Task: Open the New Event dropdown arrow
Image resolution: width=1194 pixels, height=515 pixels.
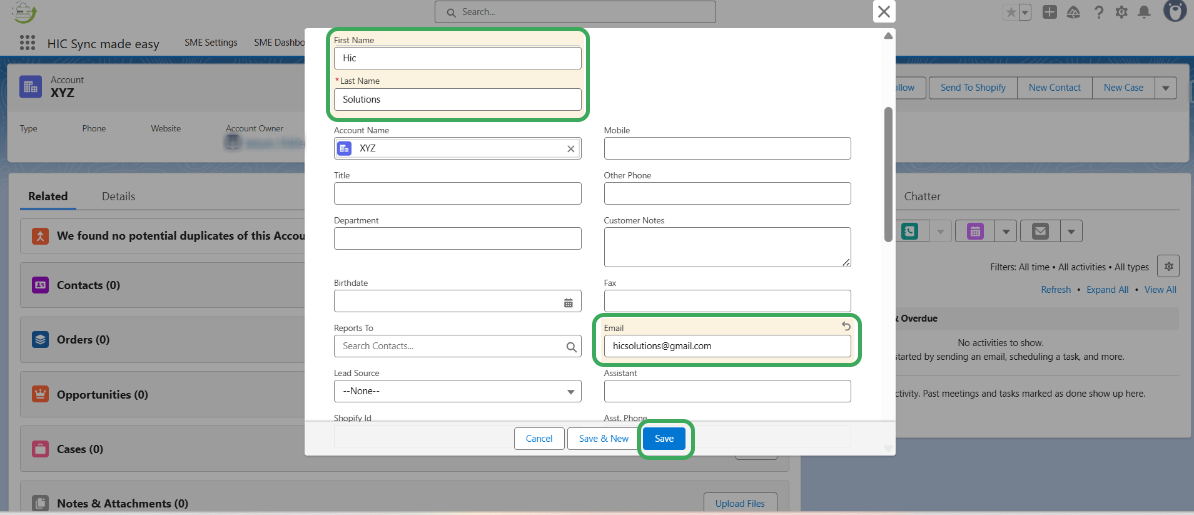Action: (x=1005, y=232)
